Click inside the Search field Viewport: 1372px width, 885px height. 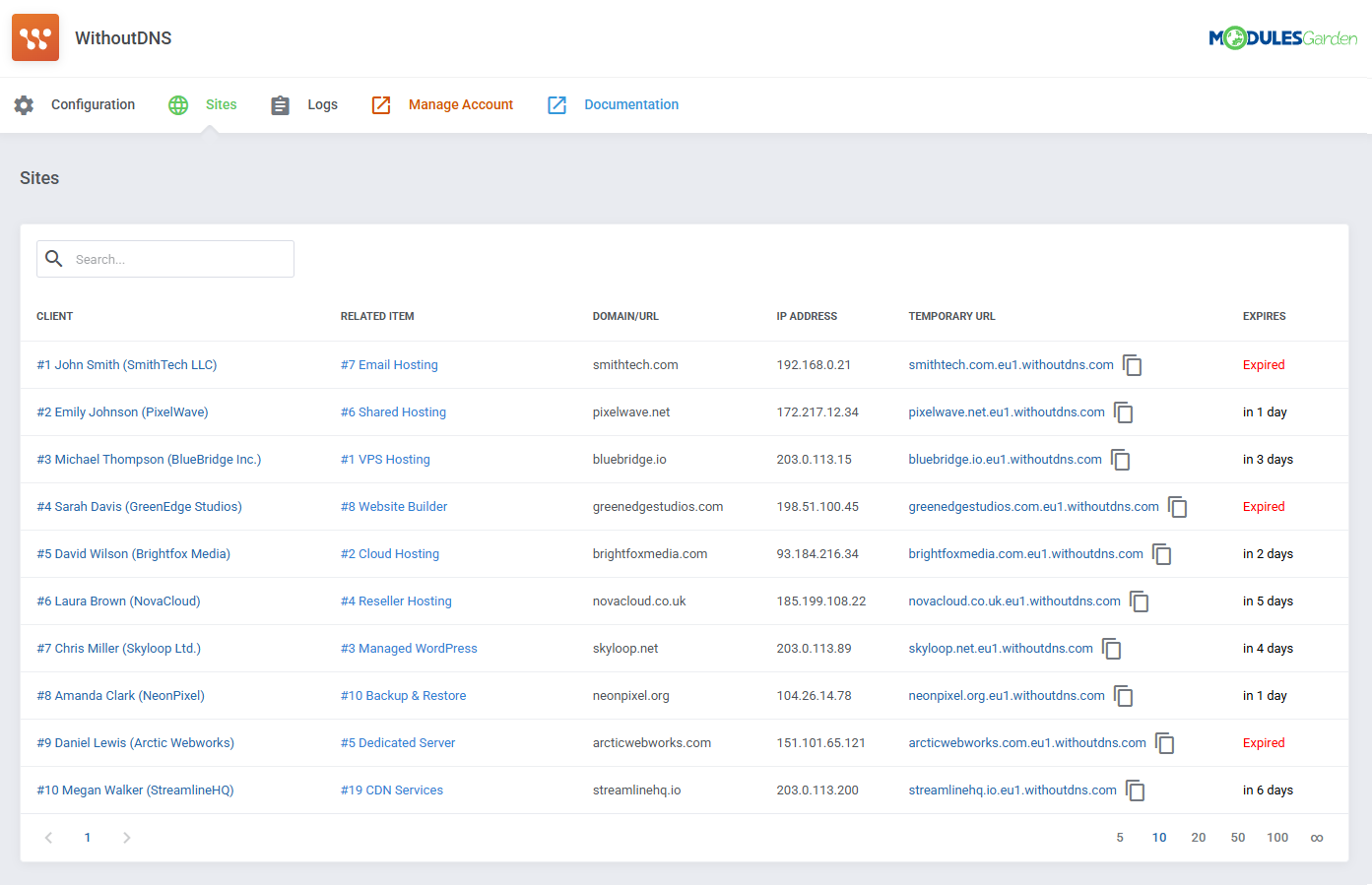coord(177,258)
